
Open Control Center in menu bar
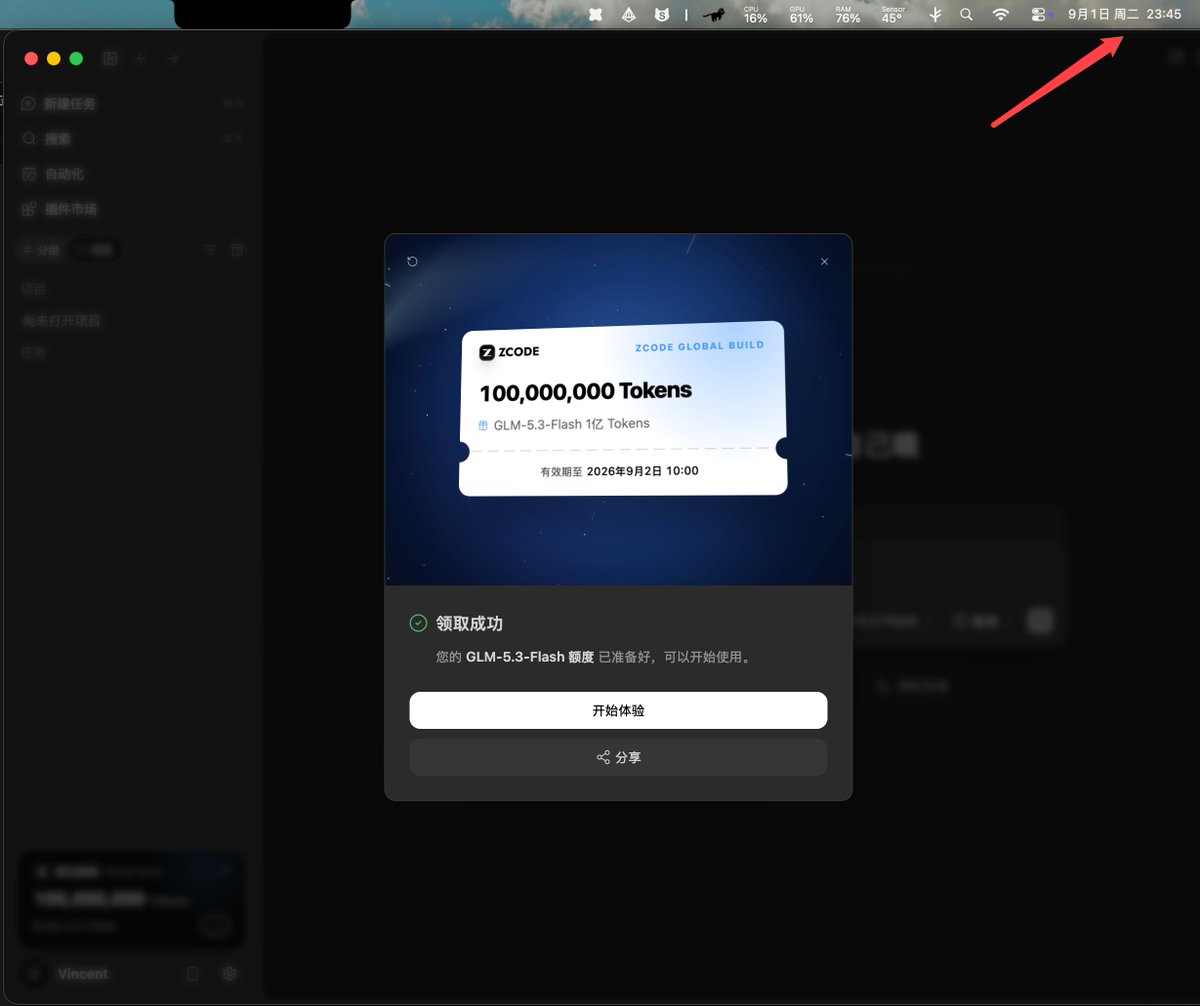(x=1040, y=14)
